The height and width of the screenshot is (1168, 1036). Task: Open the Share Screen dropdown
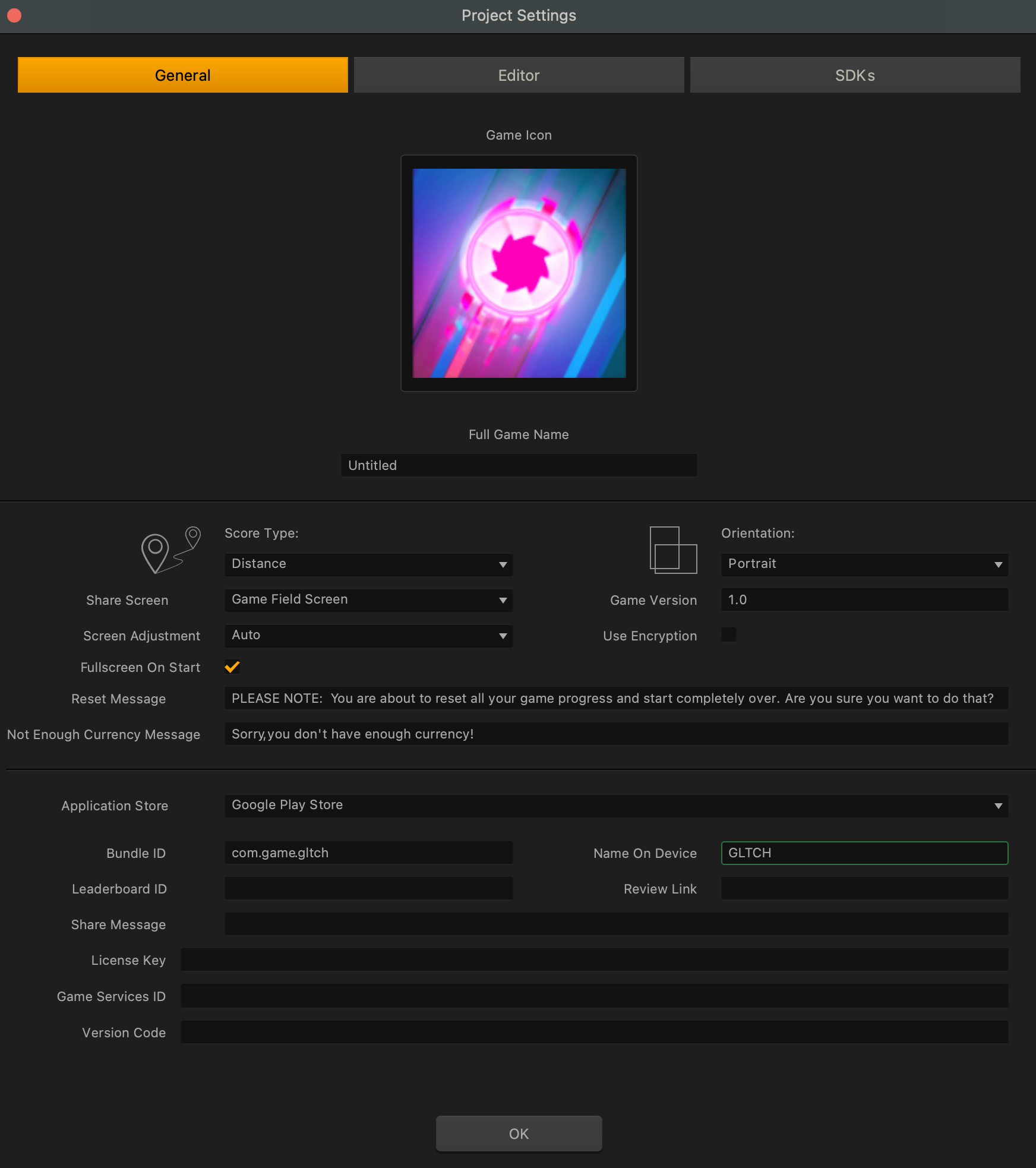coord(368,600)
